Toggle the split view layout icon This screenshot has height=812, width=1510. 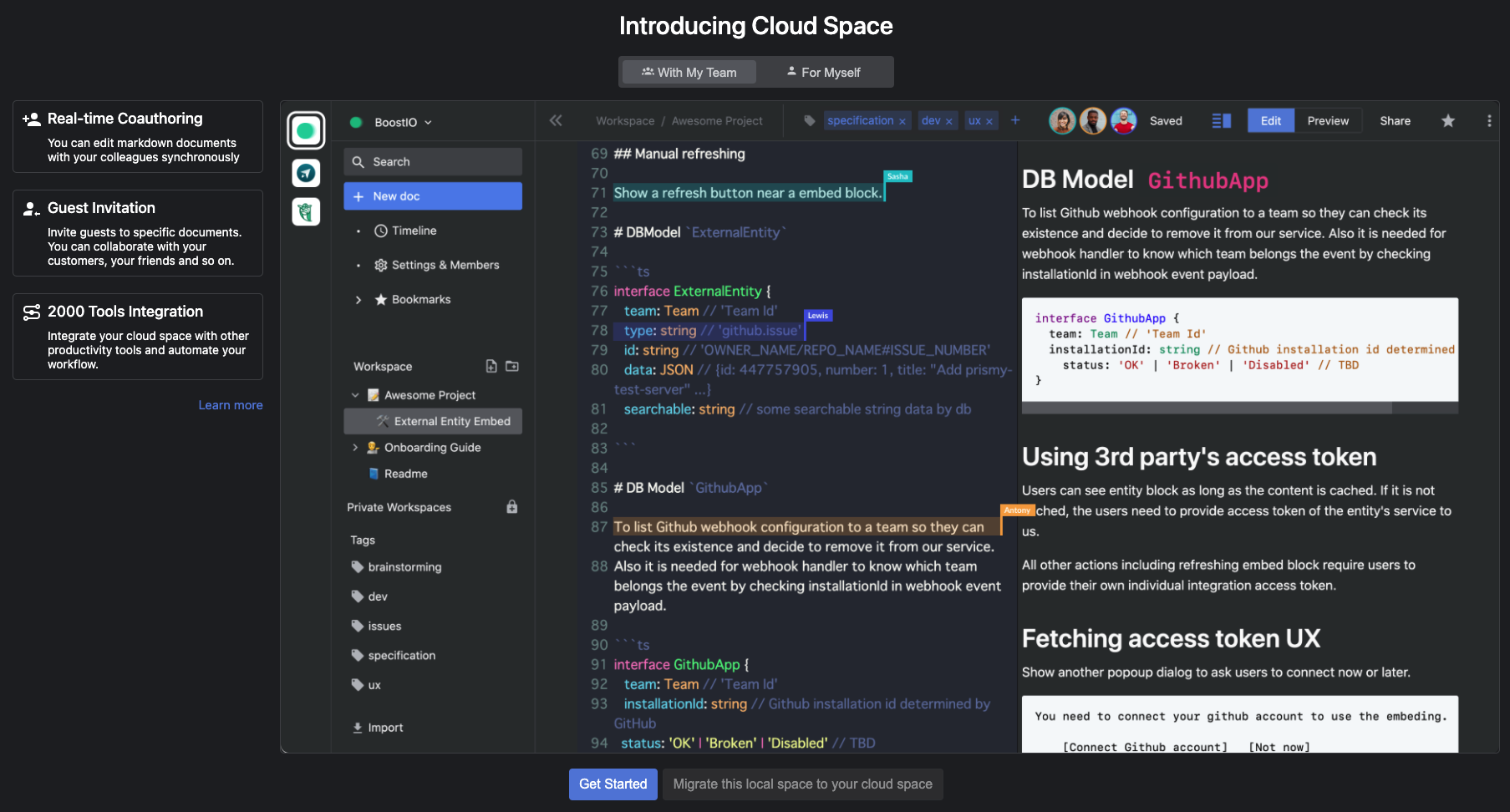(x=1222, y=121)
